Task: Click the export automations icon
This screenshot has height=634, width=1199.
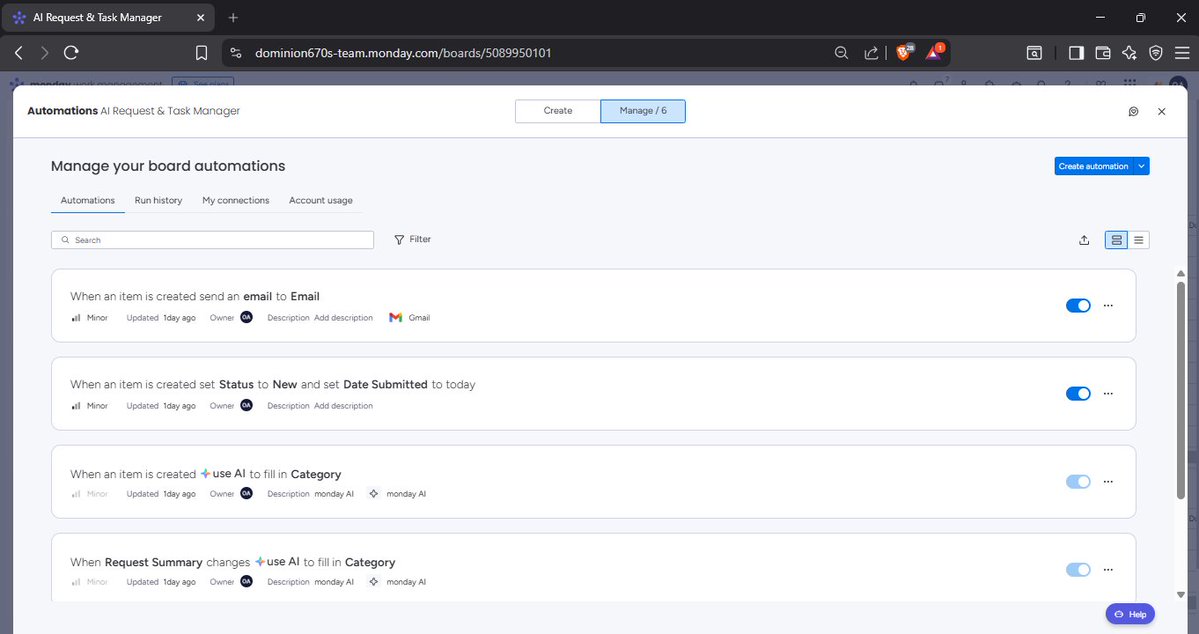Action: click(1084, 240)
